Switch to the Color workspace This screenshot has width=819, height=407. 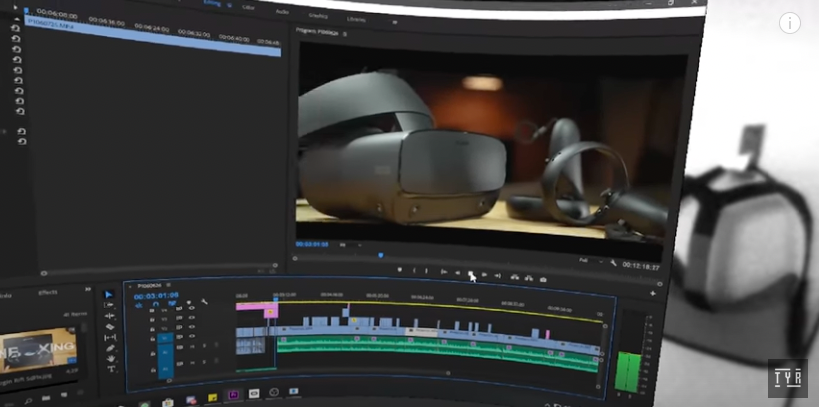(249, 7)
